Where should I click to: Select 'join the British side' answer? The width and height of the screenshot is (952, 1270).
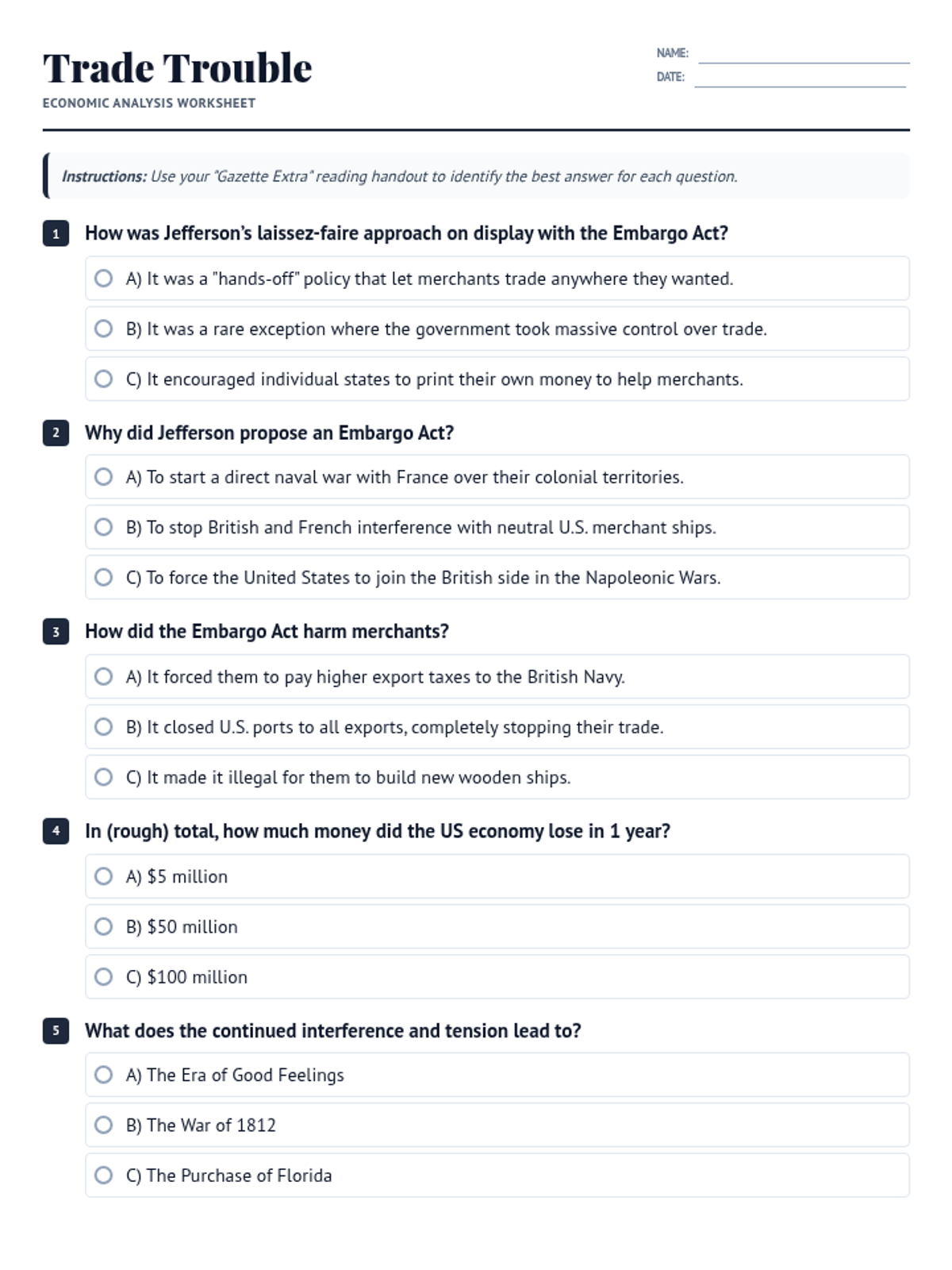[497, 577]
